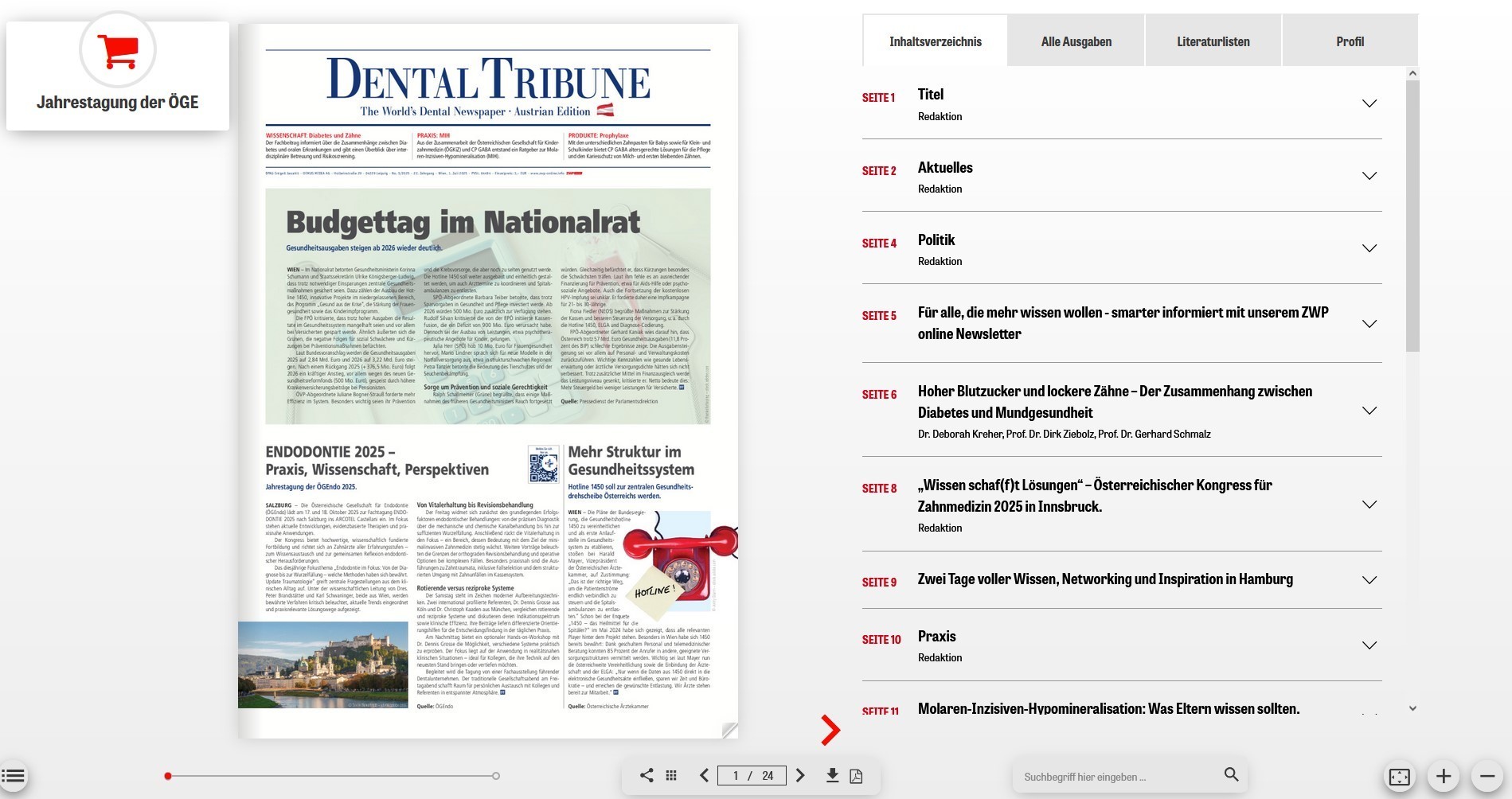Expand the Seite 6 Diabetes article entry
Image resolution: width=1512 pixels, height=799 pixels.
1369,411
